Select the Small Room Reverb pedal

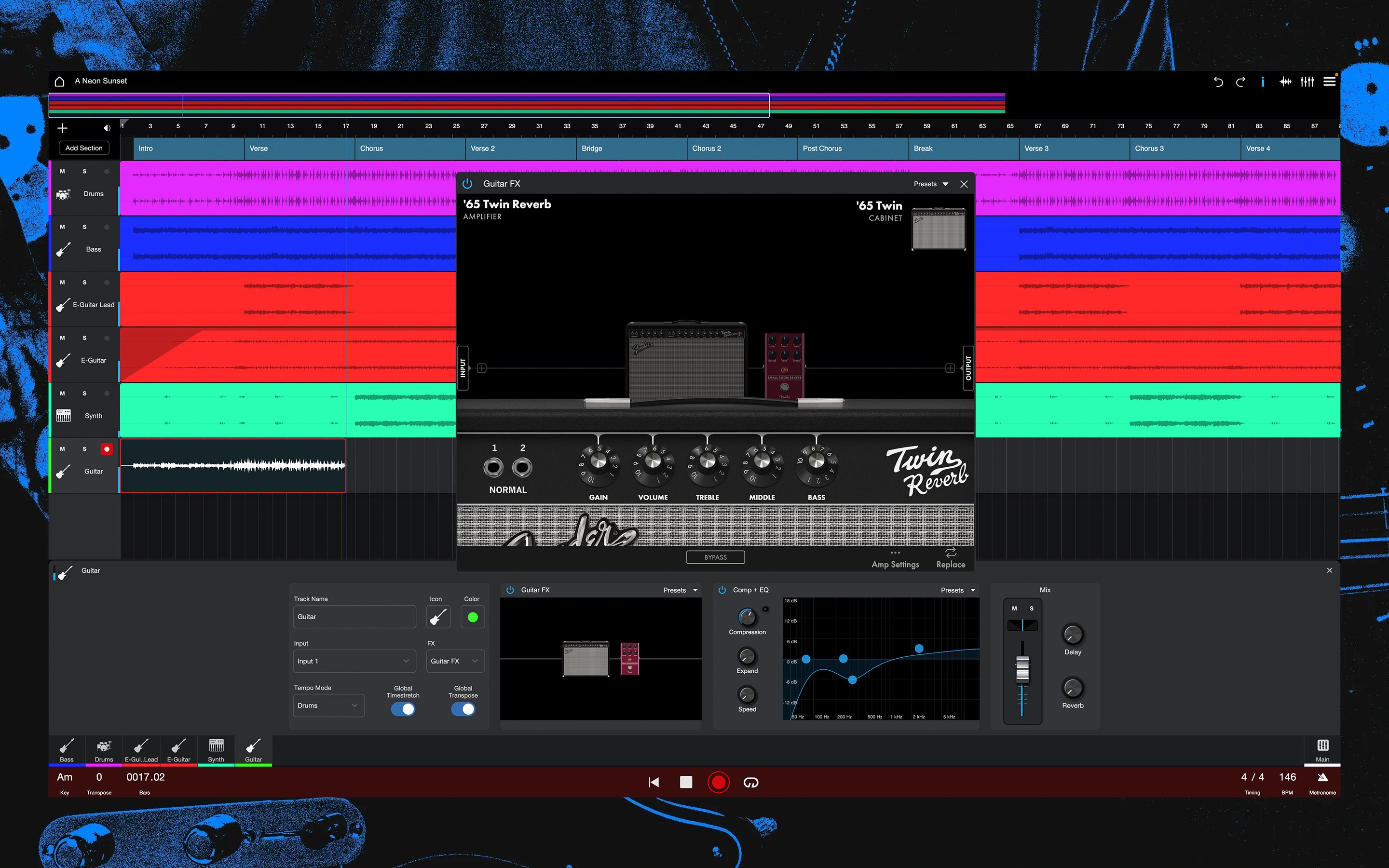(x=784, y=366)
